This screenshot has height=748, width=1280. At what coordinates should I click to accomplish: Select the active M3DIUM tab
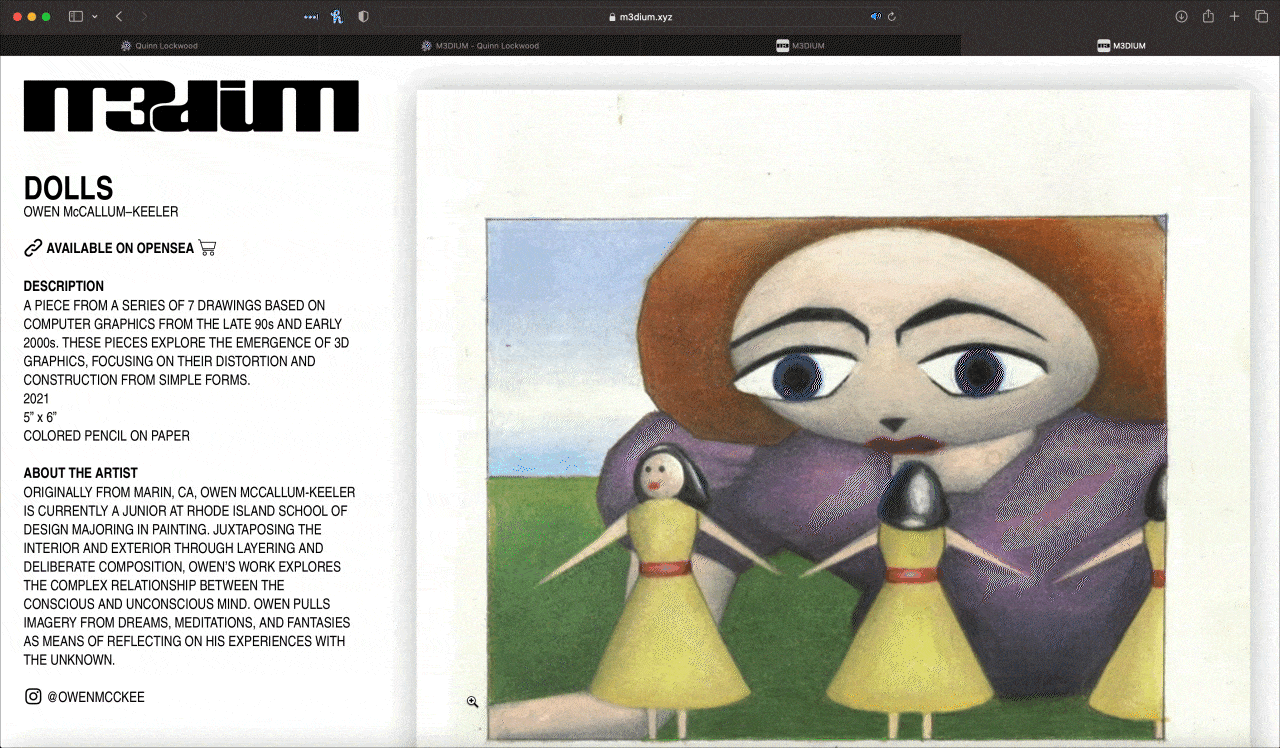coord(1120,45)
